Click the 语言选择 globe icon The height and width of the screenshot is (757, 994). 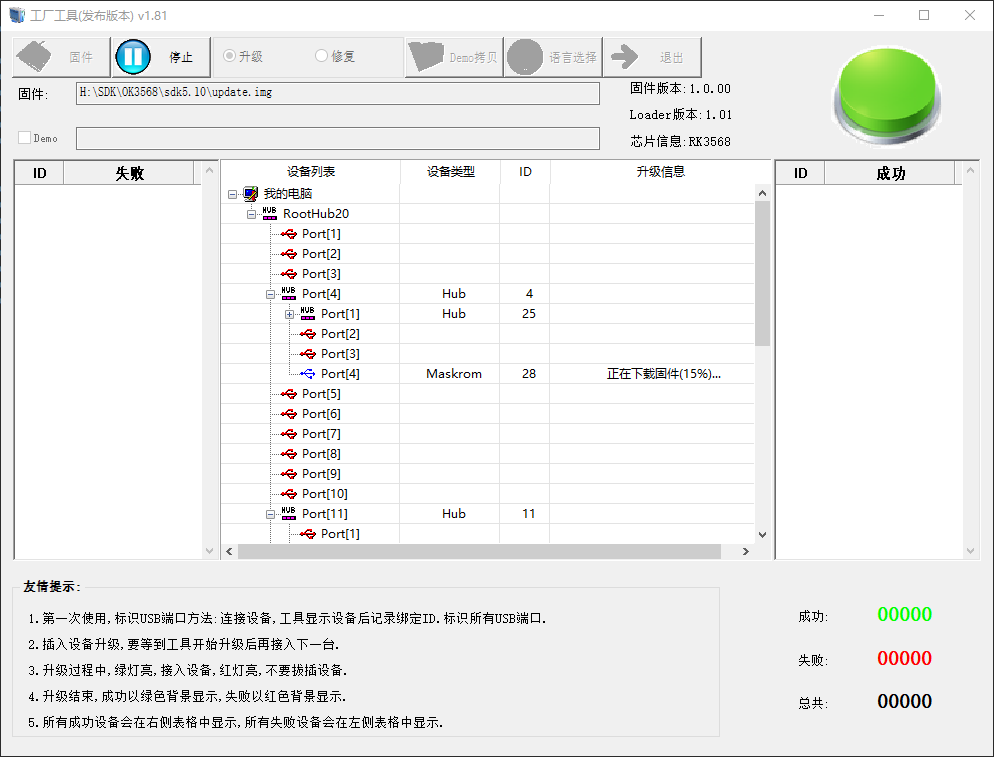(526, 57)
